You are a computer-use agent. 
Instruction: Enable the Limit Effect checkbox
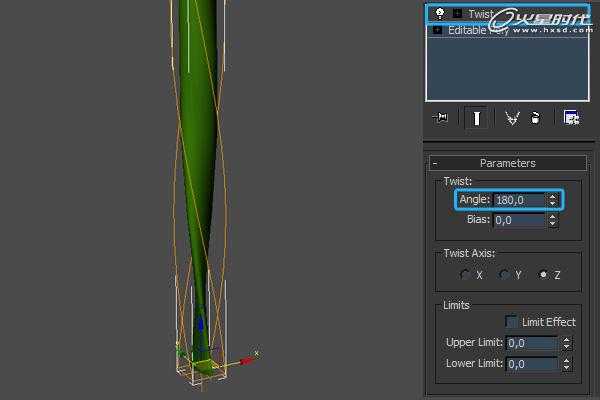[x=511, y=322]
